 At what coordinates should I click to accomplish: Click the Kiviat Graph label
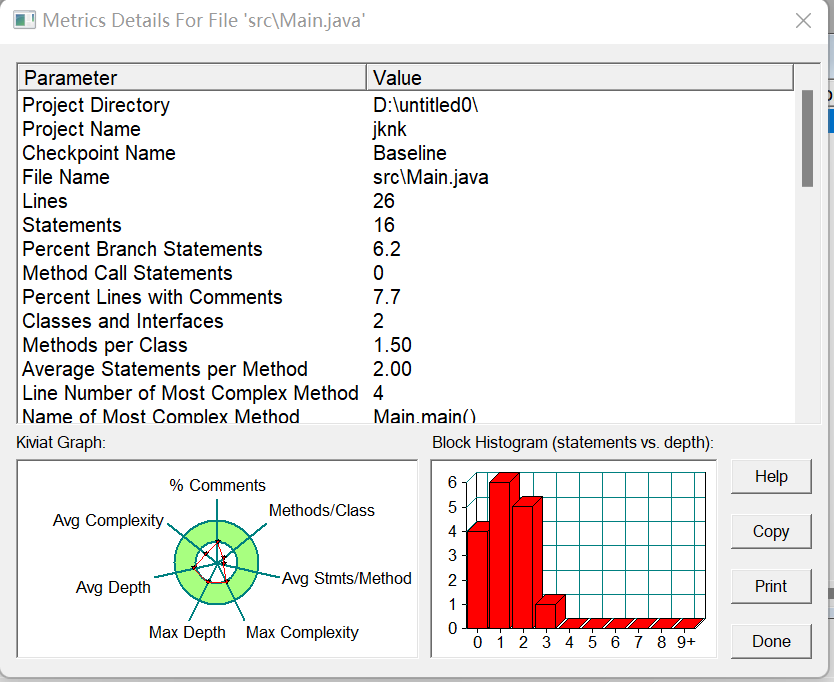click(x=61, y=443)
